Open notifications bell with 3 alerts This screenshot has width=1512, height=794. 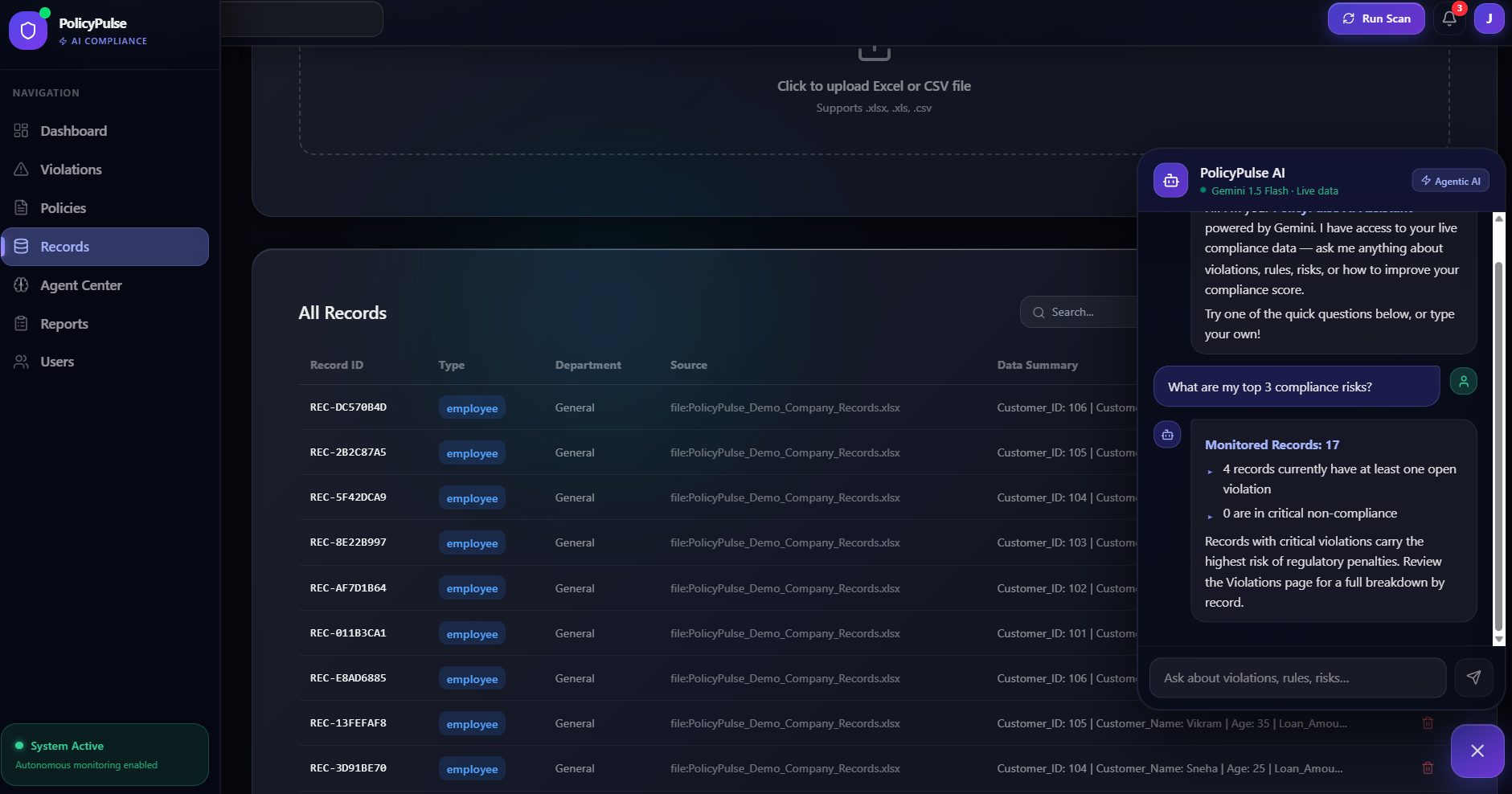(1449, 18)
